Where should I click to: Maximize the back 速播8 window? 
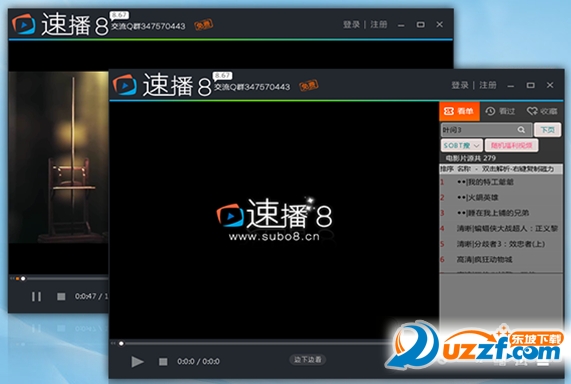421,24
